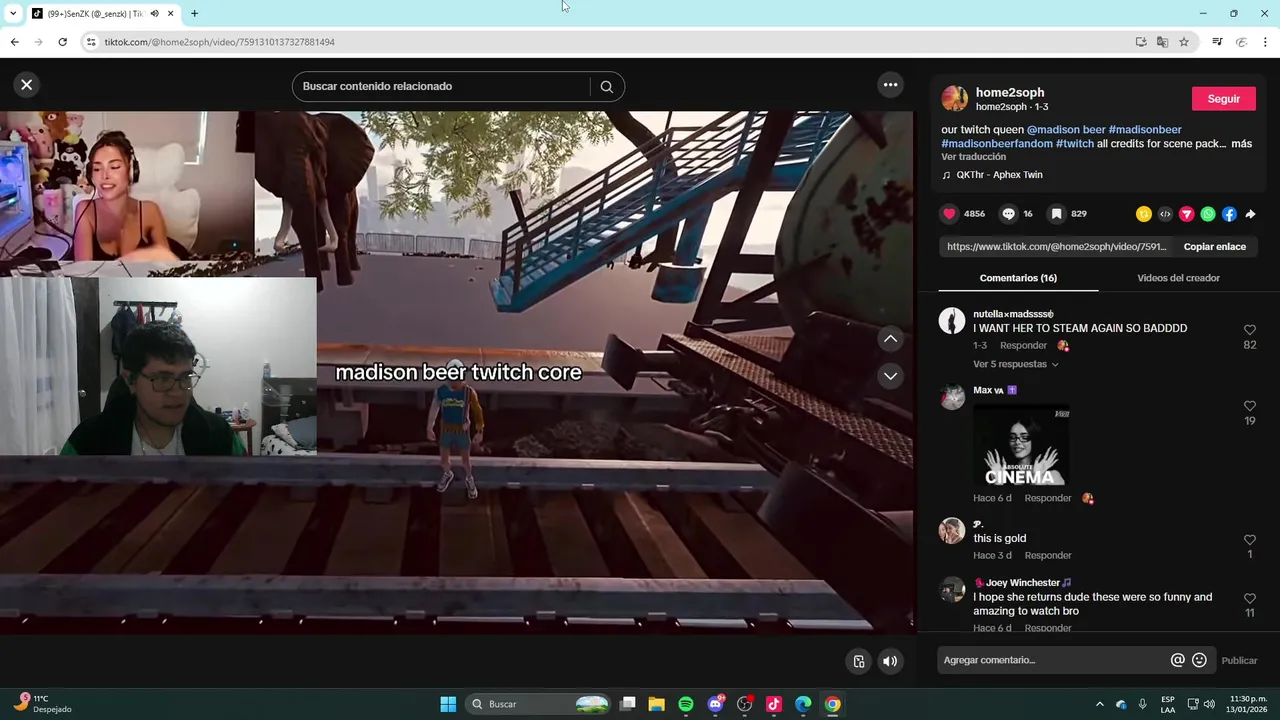This screenshot has width=1280, height=720.
Task: Install app icon in address bar
Action: click(1141, 42)
